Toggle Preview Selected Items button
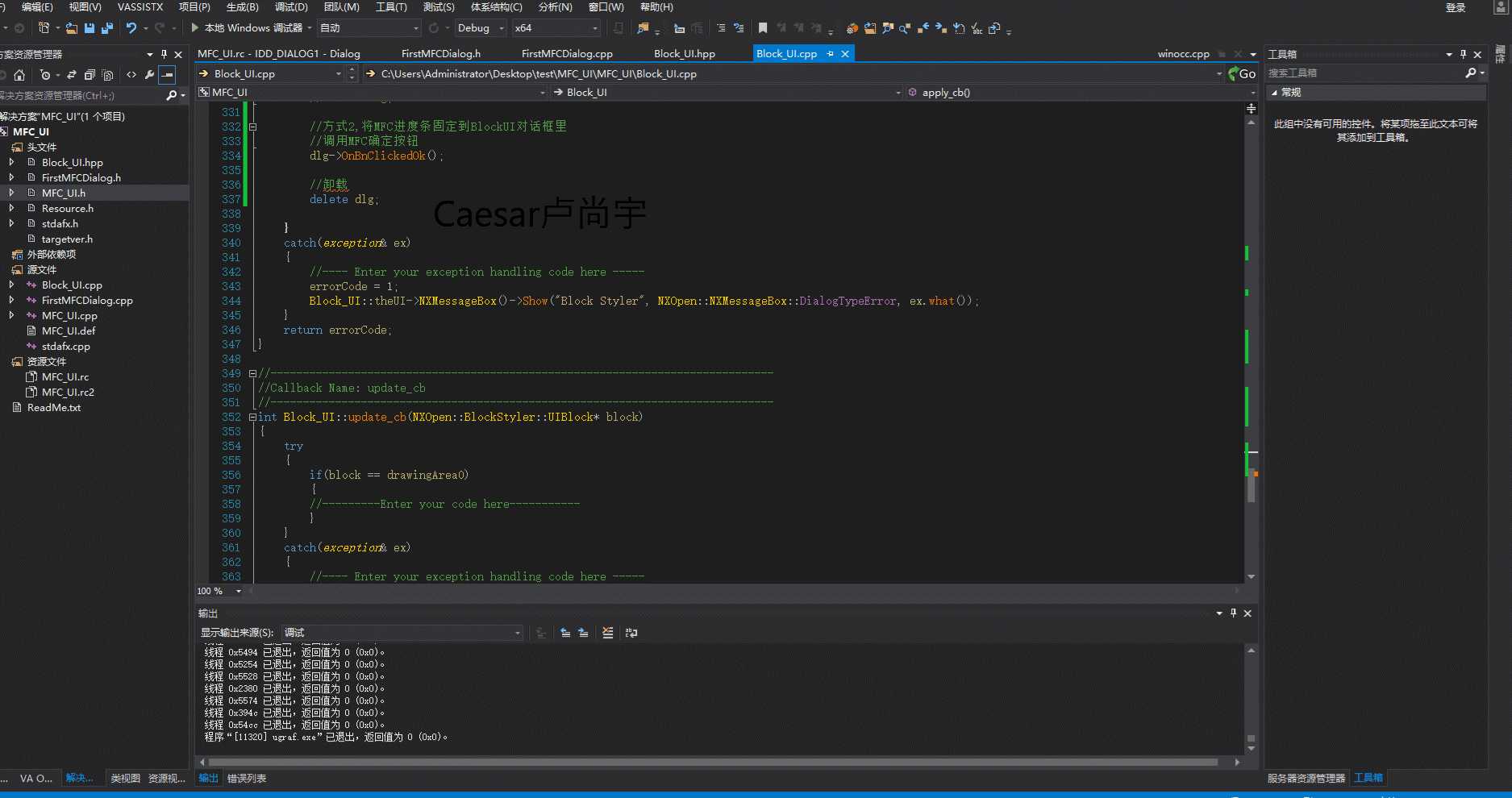The width and height of the screenshot is (1512, 798). point(167,75)
